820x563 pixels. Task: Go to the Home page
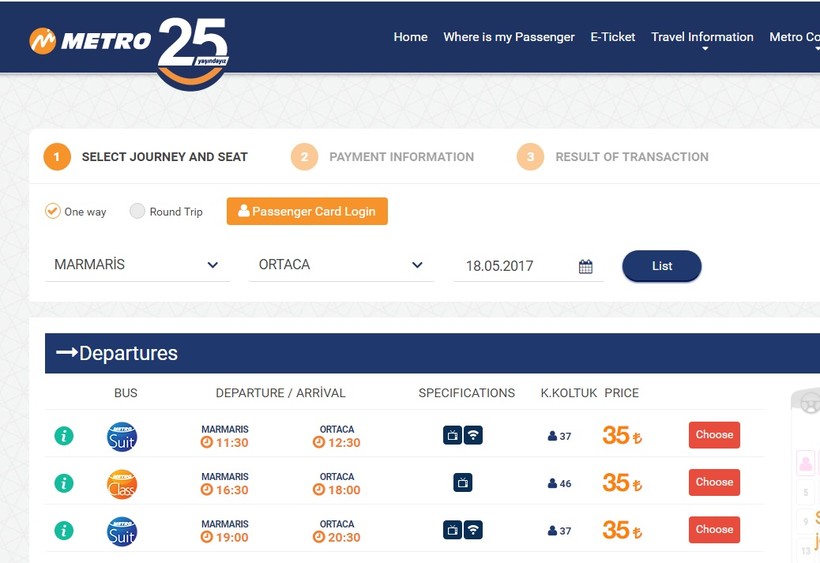pyautogui.click(x=410, y=37)
